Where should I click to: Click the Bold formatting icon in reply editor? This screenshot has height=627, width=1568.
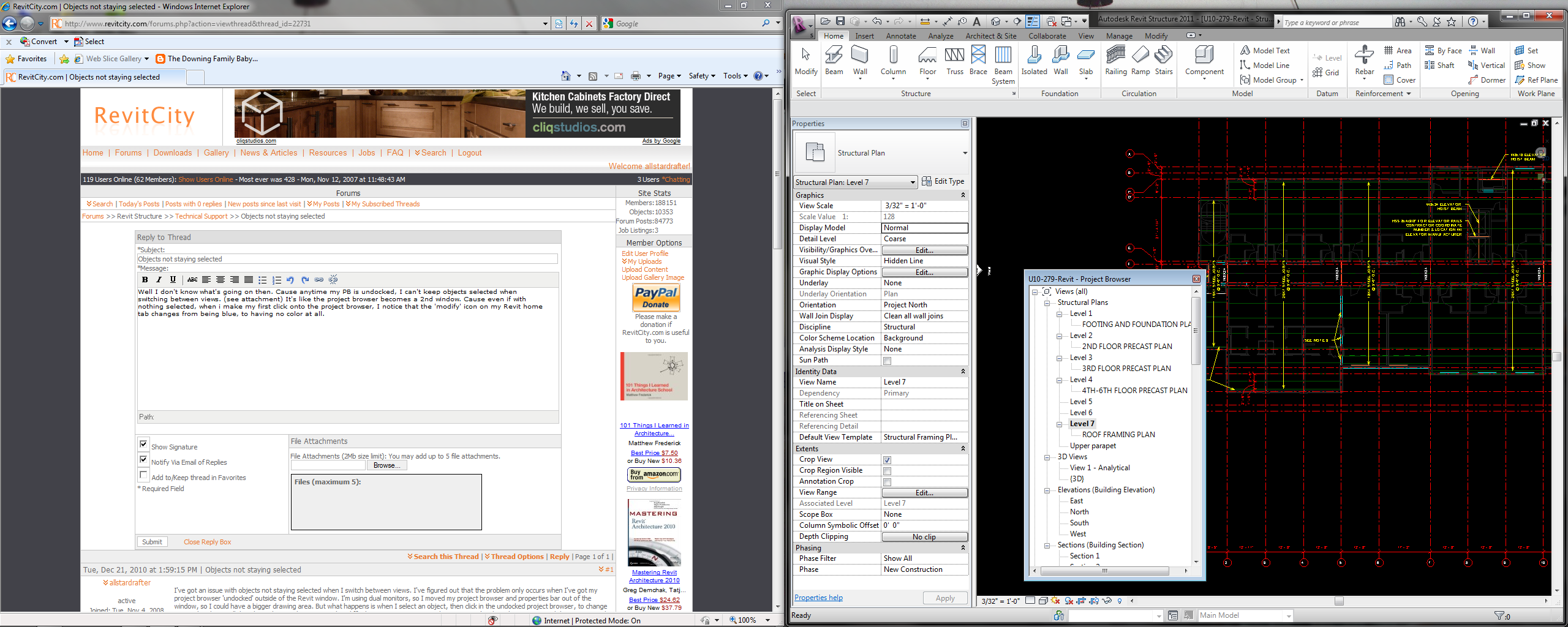(x=145, y=280)
